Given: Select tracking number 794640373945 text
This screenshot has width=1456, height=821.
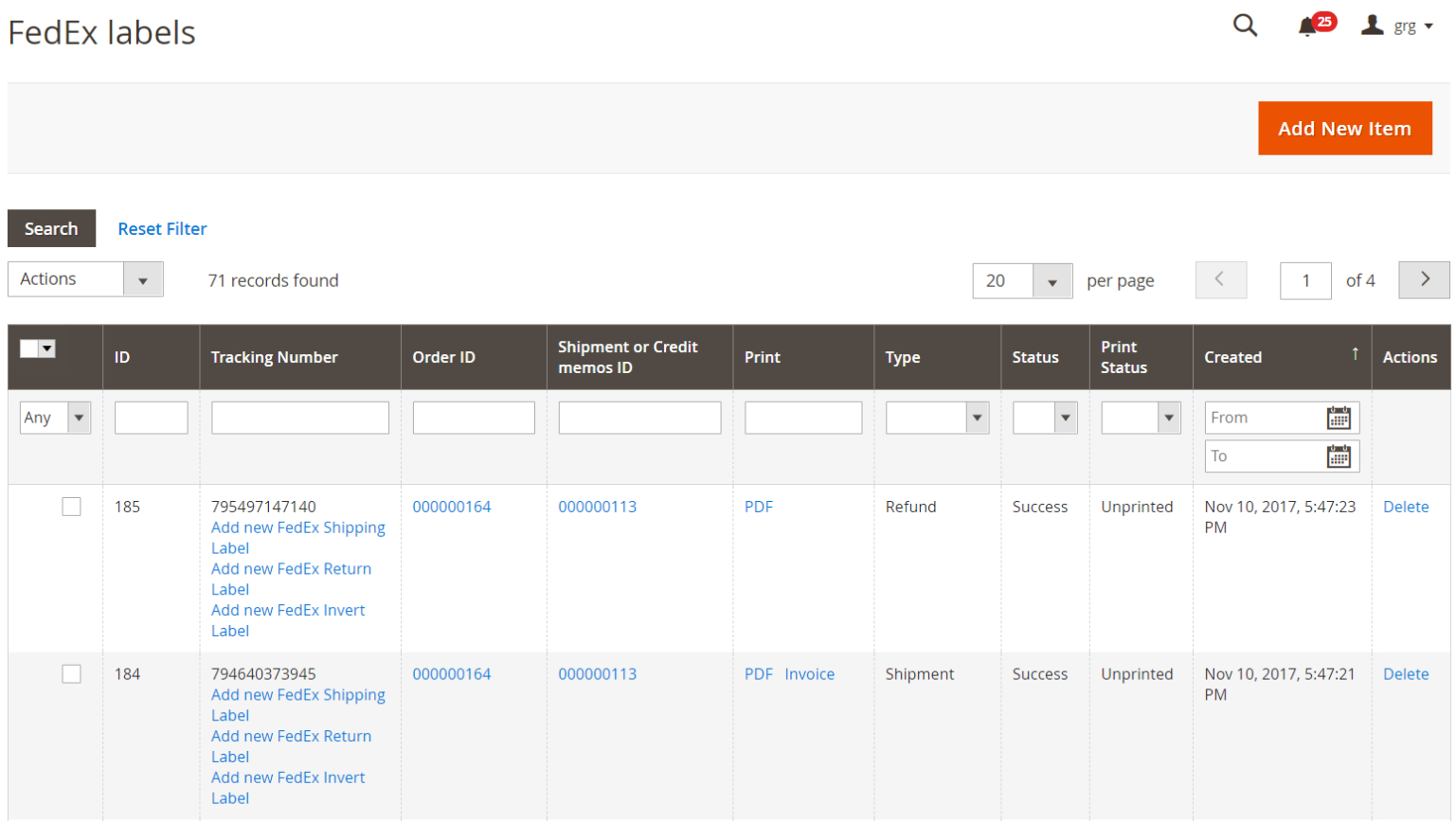Looking at the screenshot, I should click(263, 674).
